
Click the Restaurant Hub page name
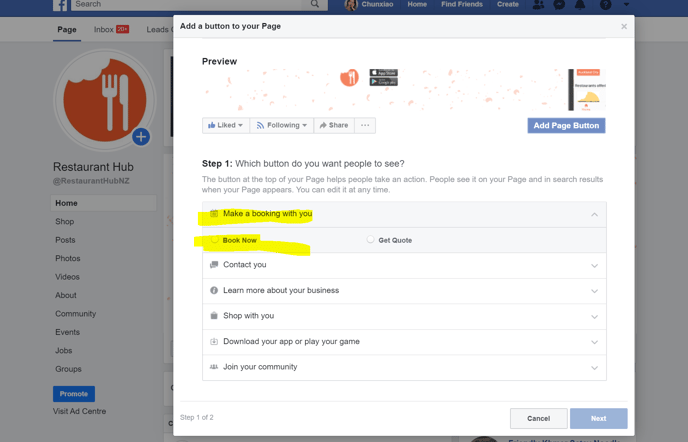[93, 167]
